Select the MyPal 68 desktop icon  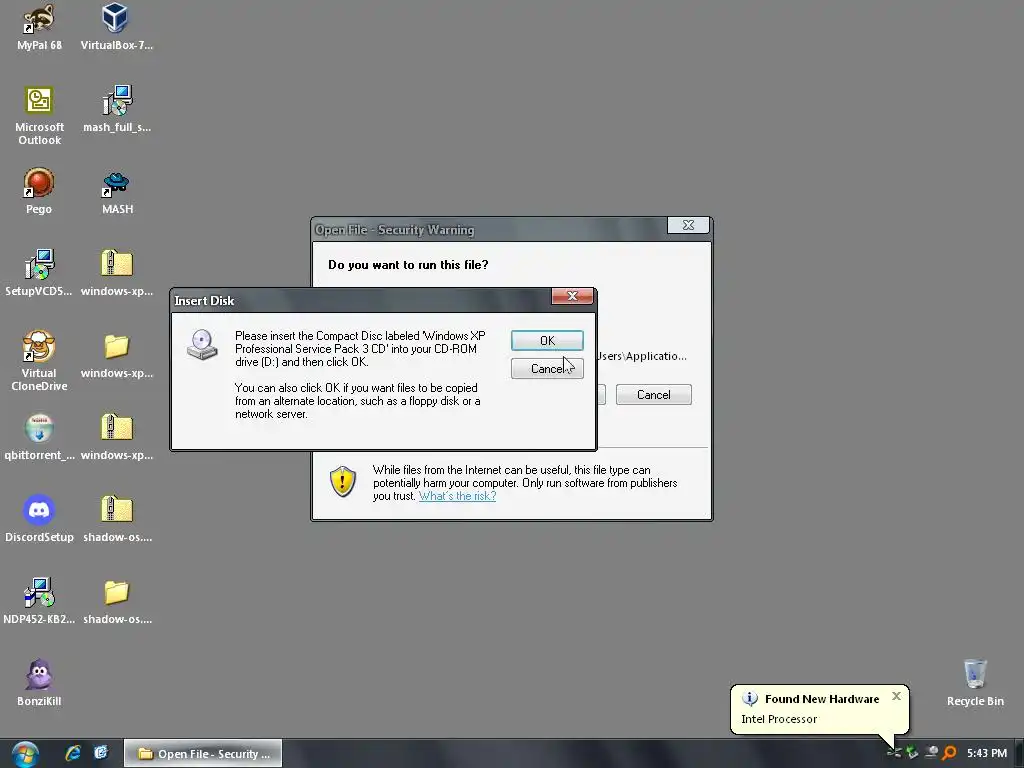click(x=39, y=27)
